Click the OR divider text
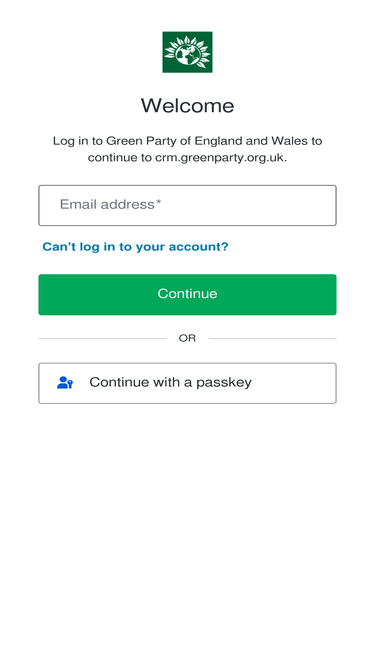 point(188,339)
